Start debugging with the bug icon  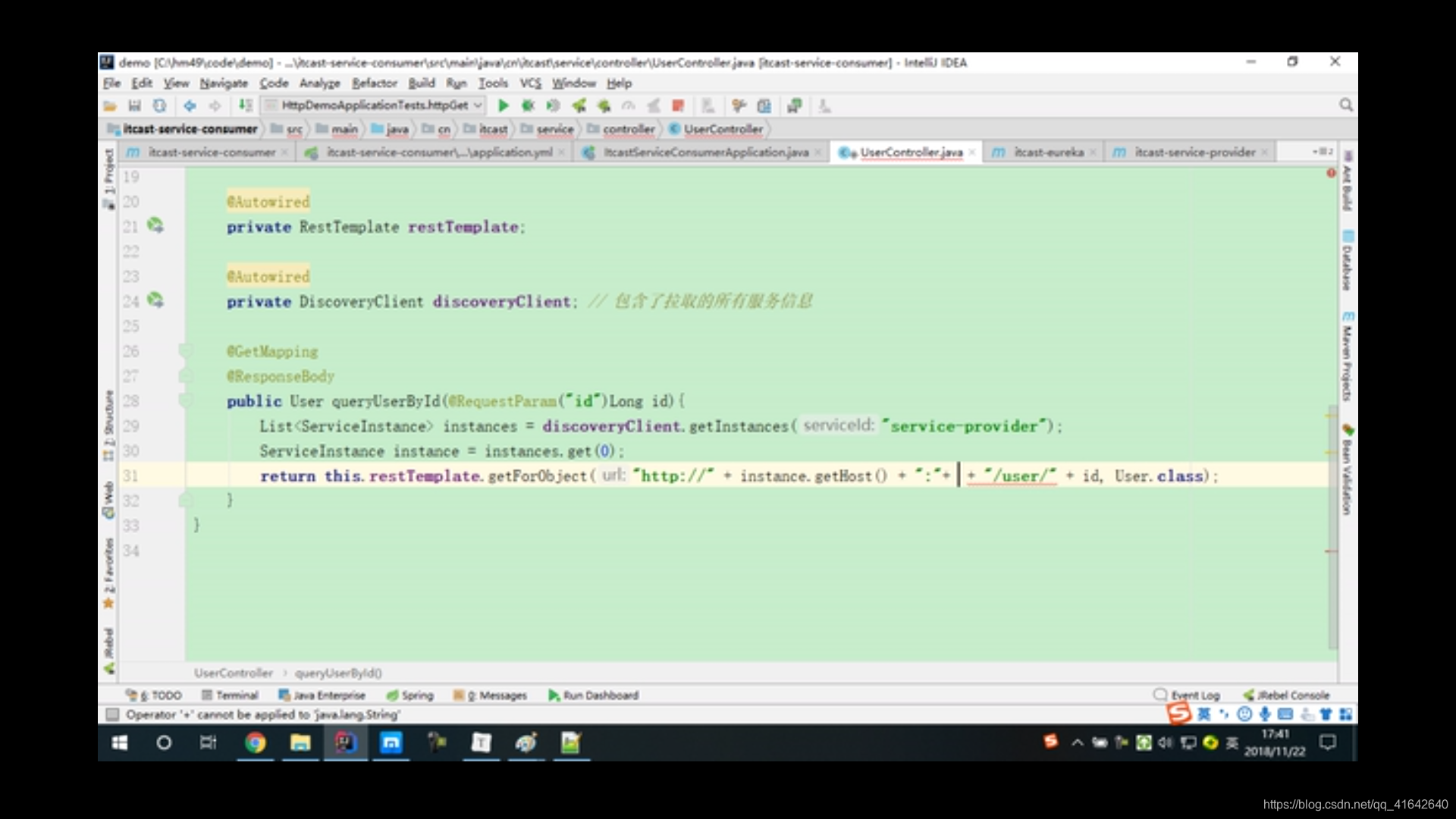pyautogui.click(x=529, y=105)
